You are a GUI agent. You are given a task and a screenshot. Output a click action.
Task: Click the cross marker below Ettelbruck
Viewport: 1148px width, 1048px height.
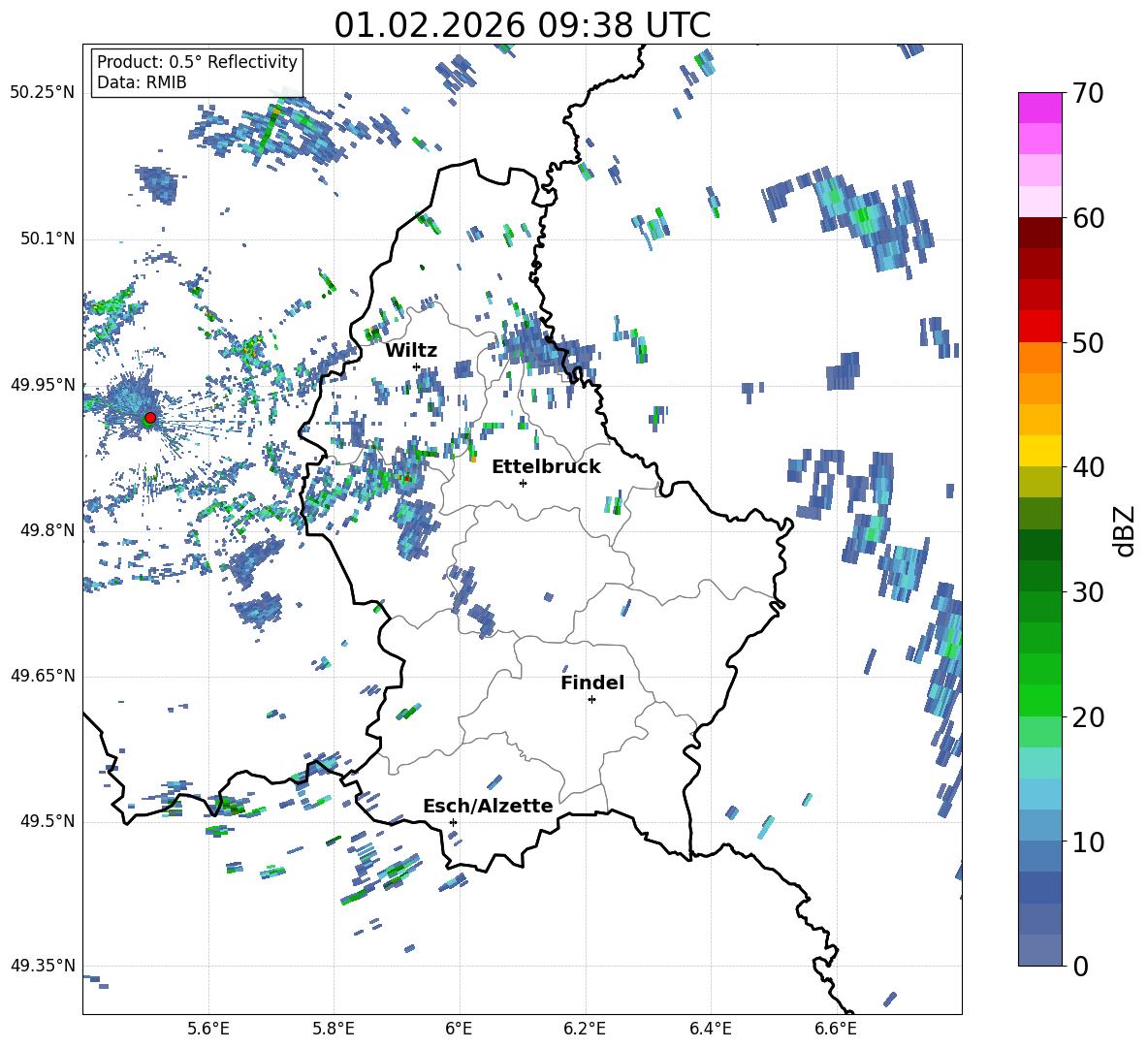pyautogui.click(x=523, y=483)
